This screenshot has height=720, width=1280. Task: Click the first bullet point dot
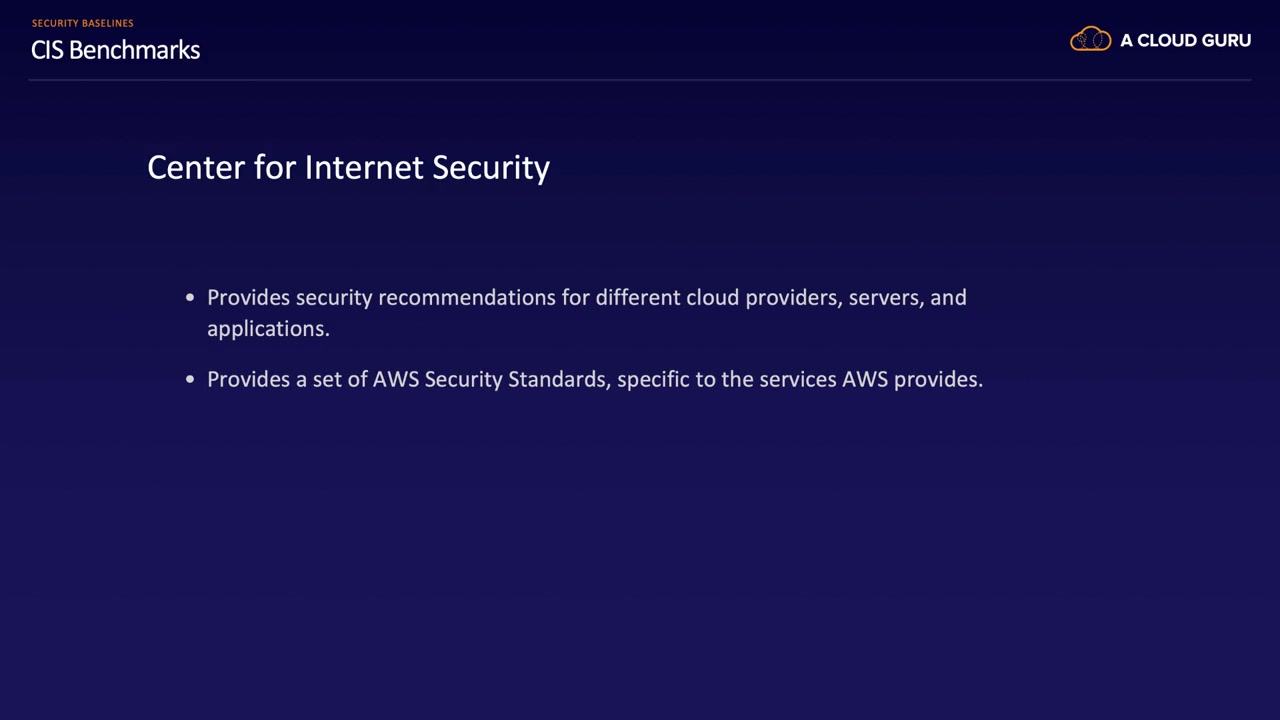pos(190,297)
